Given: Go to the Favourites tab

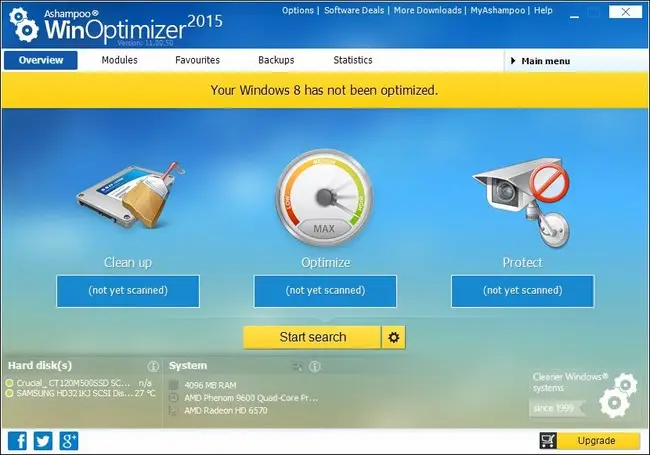Looking at the screenshot, I should [197, 60].
